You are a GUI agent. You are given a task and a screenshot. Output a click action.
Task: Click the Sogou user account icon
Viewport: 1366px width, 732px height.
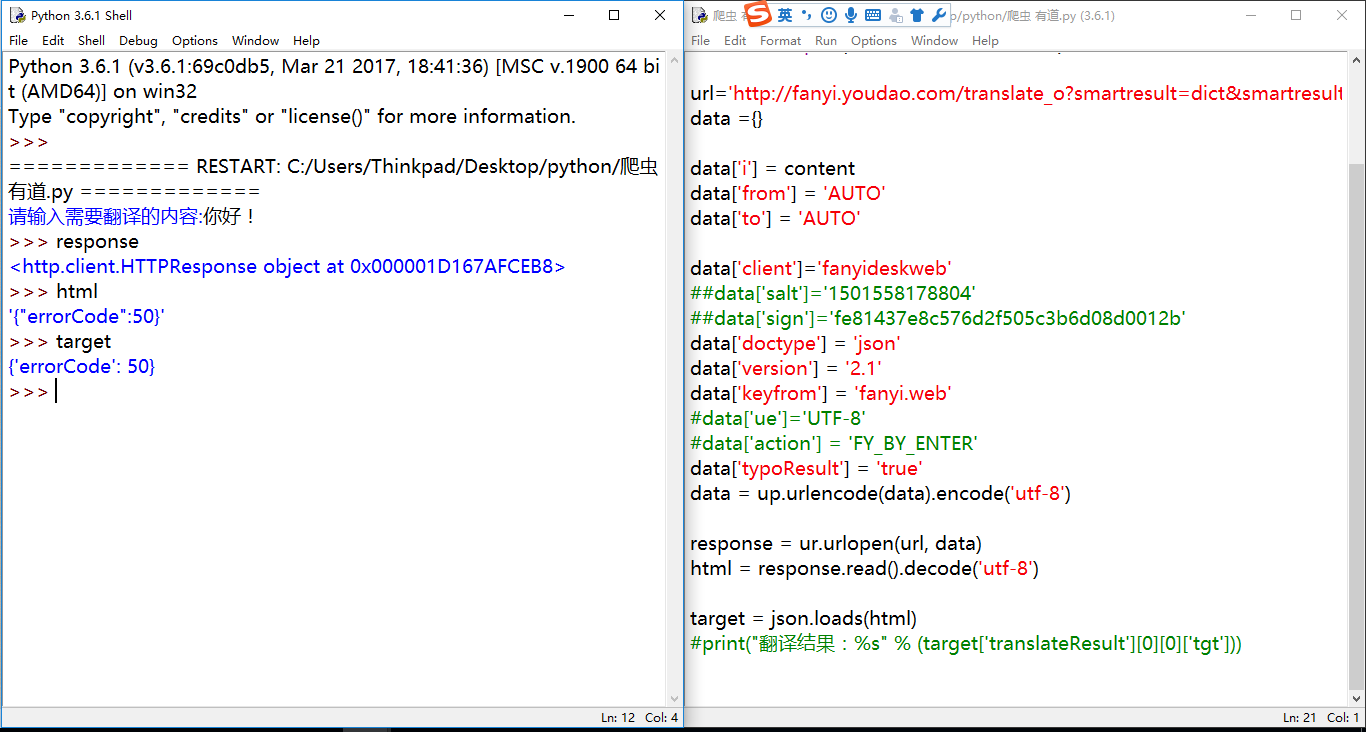pyautogui.click(x=895, y=15)
